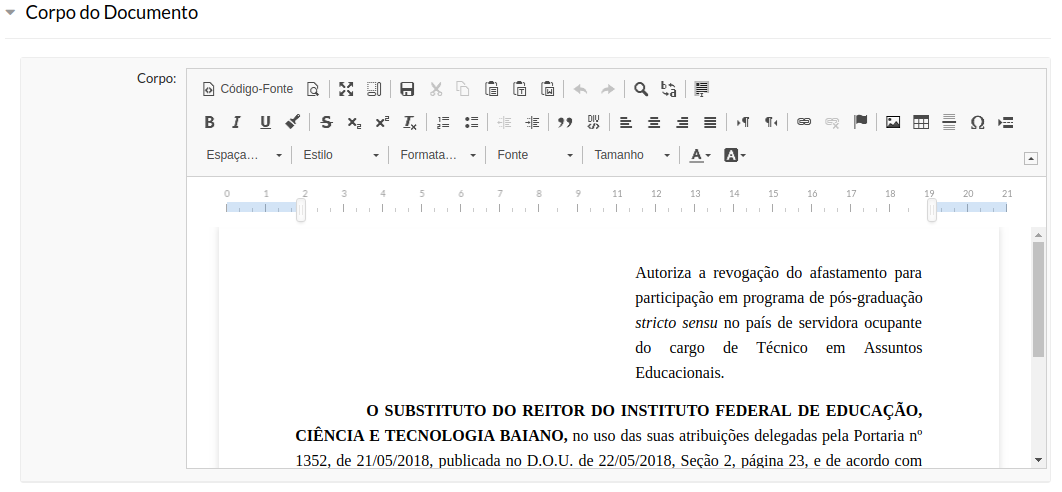Open the Find search tool
Screen dimensions: 1062x492
641,89
